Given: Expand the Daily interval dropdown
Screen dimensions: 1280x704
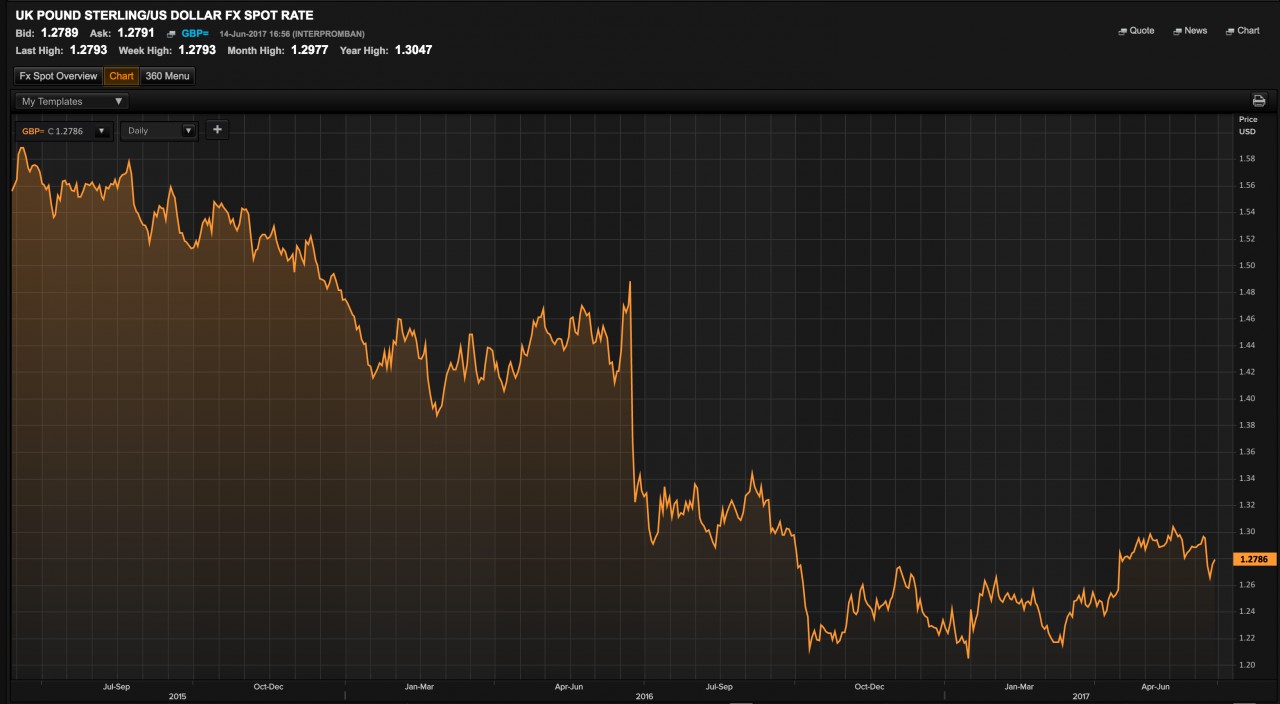Looking at the screenshot, I should click(159, 131).
